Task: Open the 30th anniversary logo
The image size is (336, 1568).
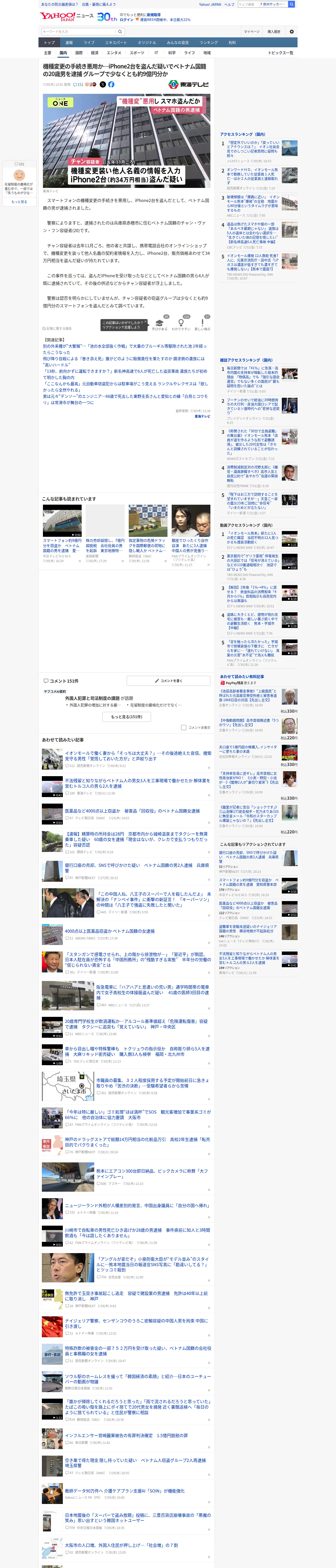Action: (x=107, y=17)
